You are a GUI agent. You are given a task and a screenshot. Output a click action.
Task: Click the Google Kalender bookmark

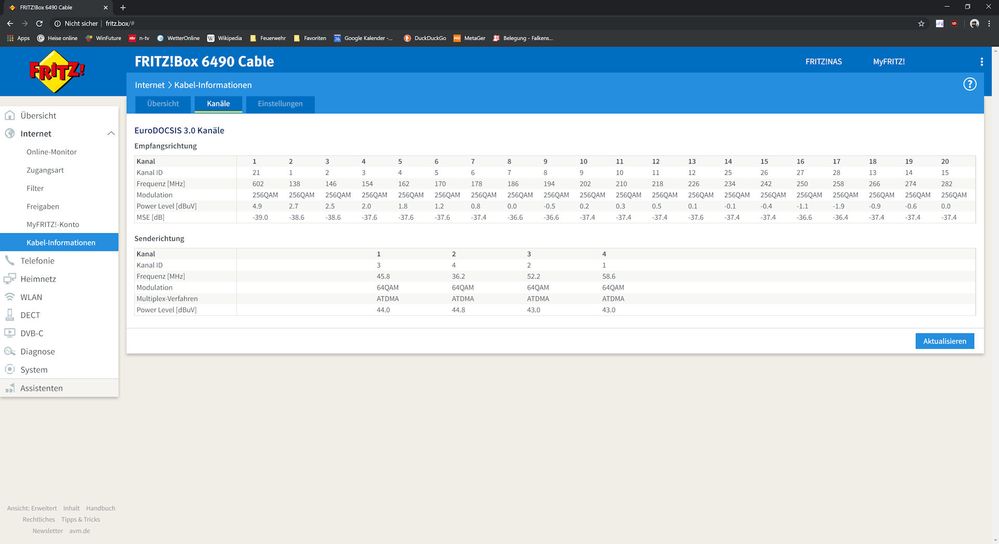364,38
